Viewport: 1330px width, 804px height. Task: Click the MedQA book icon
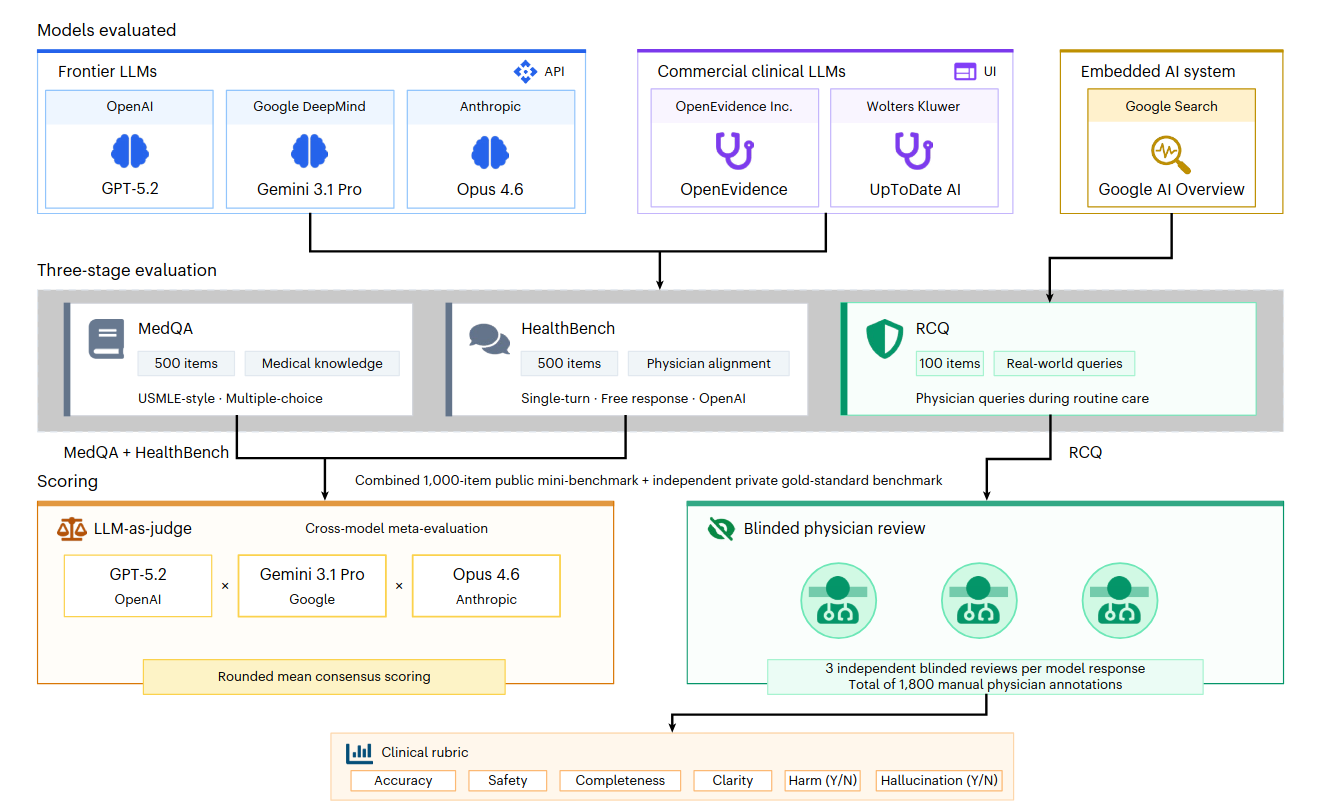point(106,339)
